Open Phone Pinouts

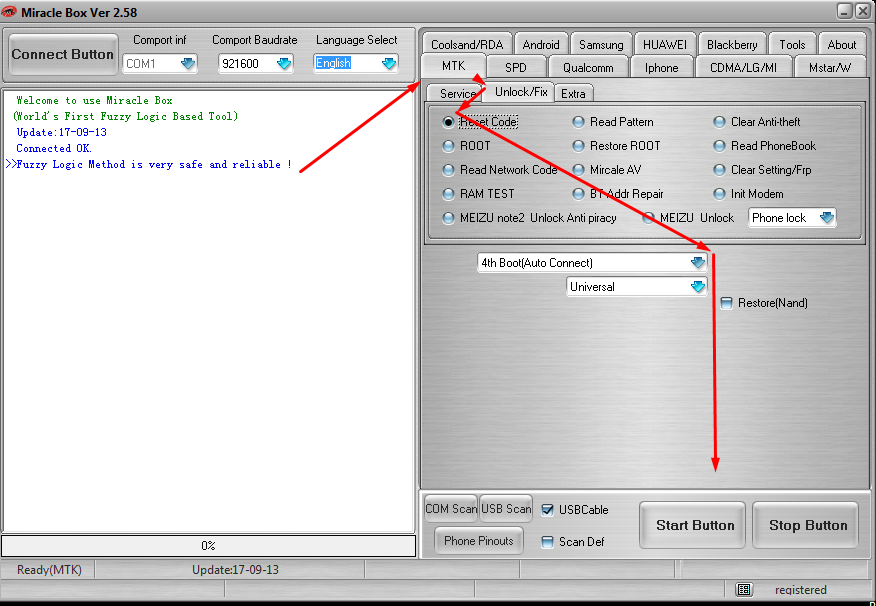tap(479, 541)
